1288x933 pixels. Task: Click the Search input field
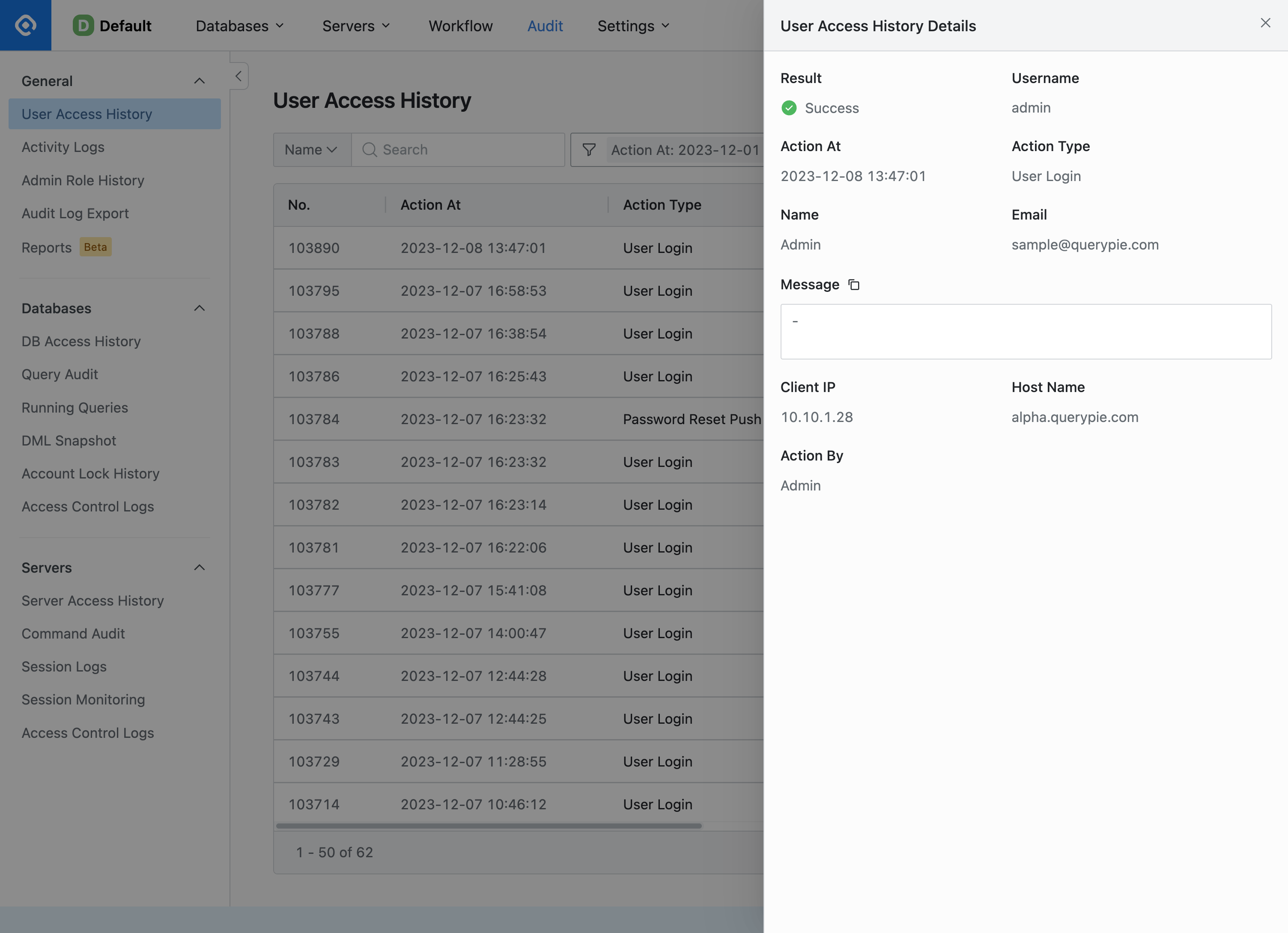[458, 150]
